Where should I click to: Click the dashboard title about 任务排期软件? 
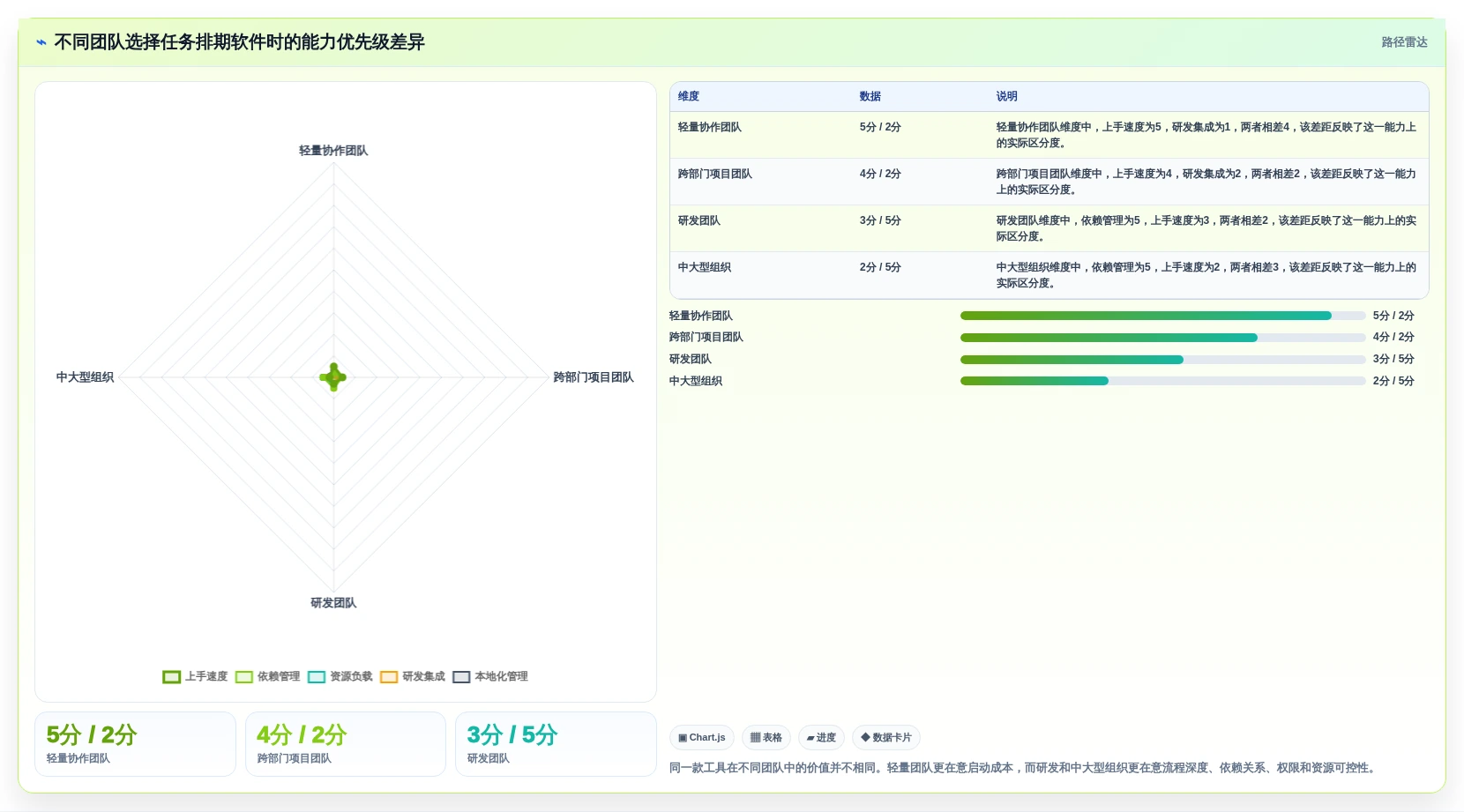(239, 42)
